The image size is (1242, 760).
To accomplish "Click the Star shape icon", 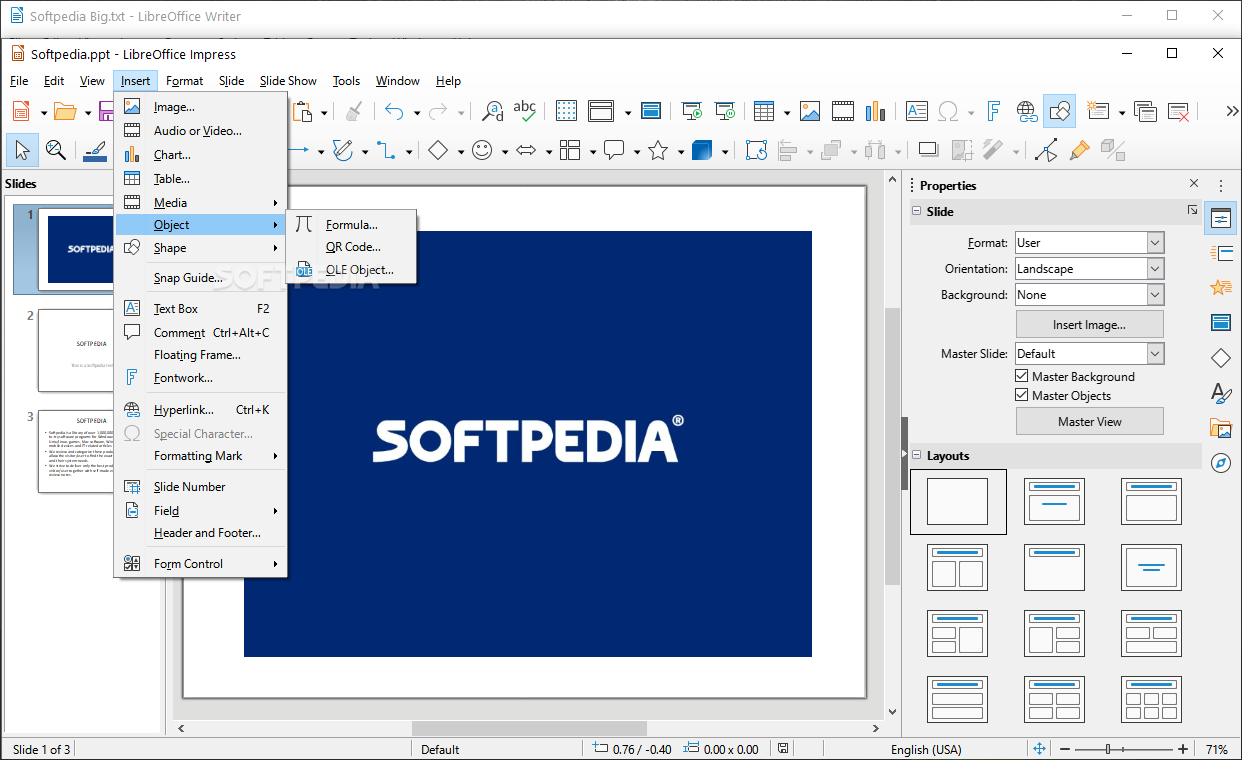I will click(658, 150).
